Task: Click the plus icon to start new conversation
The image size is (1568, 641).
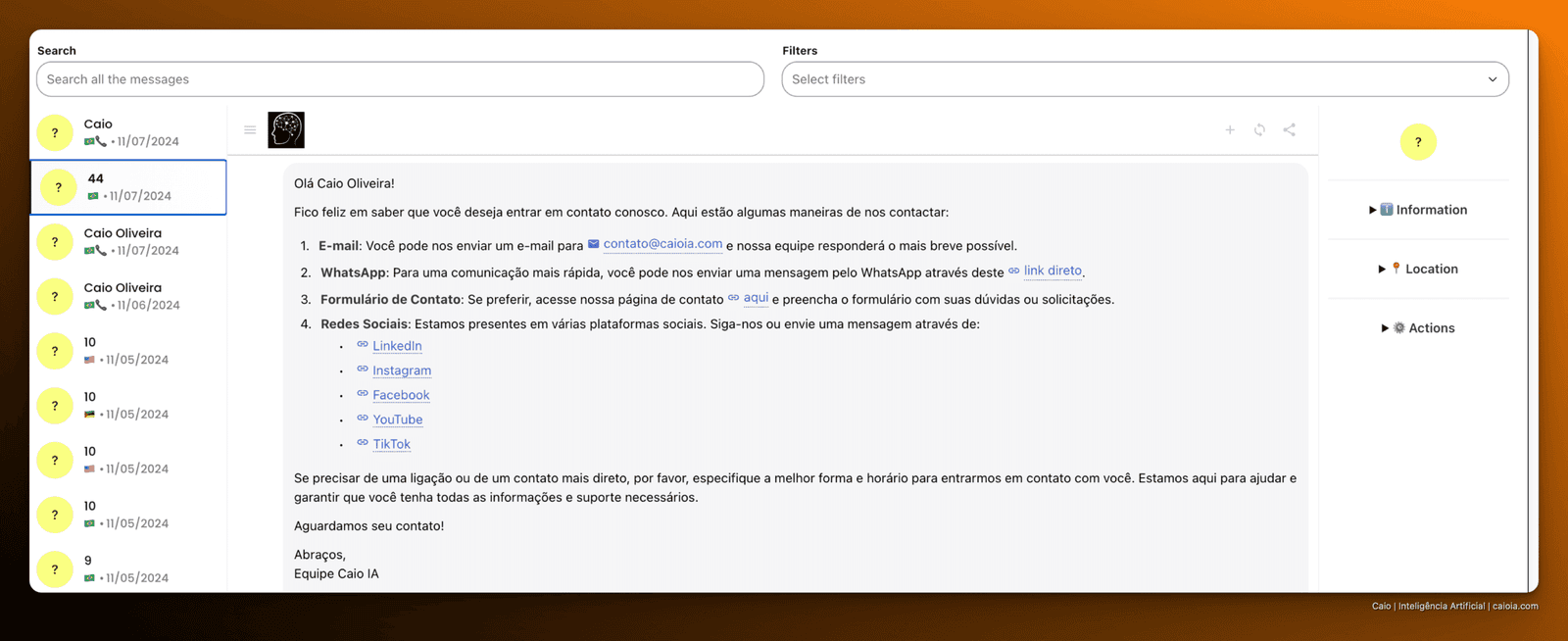Action: point(1230,129)
